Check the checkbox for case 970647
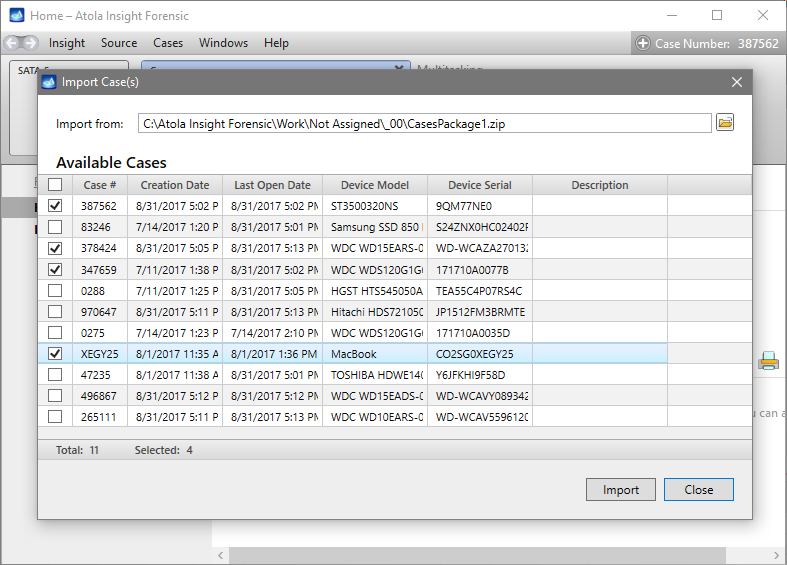Screen dimensions: 787x565 tap(55, 312)
